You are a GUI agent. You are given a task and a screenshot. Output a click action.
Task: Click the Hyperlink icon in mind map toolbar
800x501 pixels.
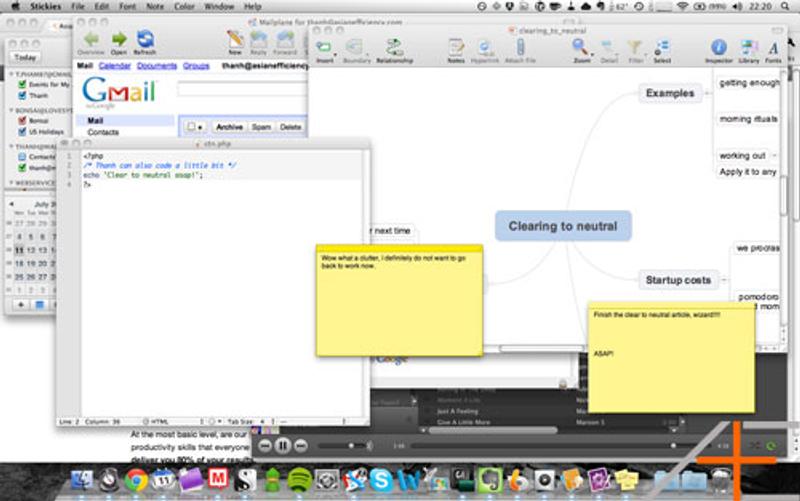click(x=484, y=47)
